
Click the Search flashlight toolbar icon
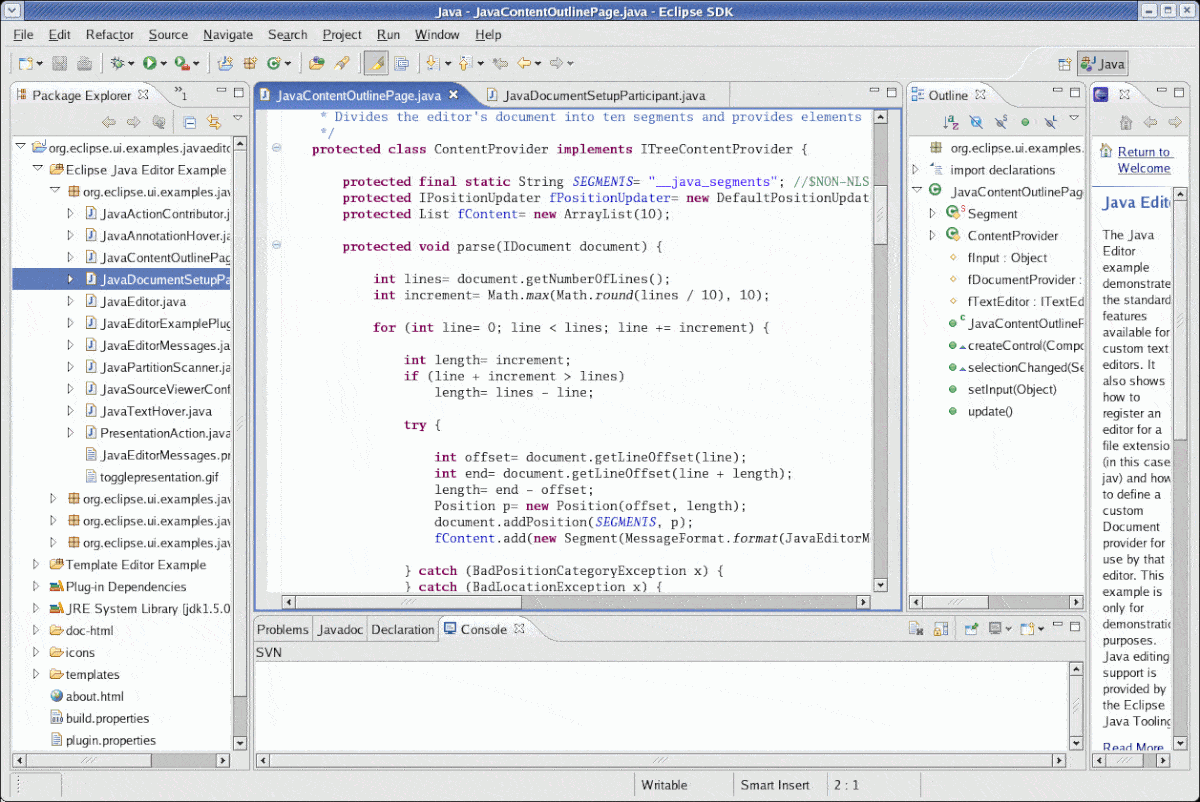coord(342,63)
